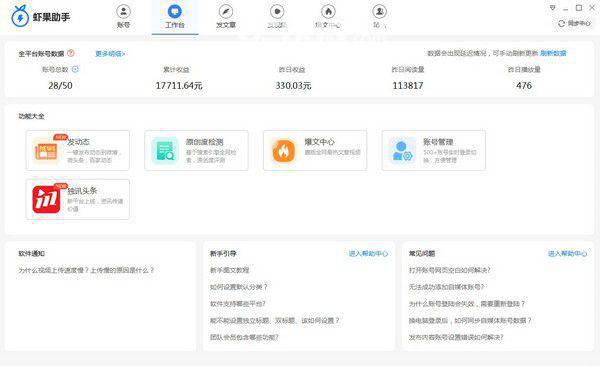Click the 全平台账号数据 heading
The image size is (600, 366).
[41, 54]
